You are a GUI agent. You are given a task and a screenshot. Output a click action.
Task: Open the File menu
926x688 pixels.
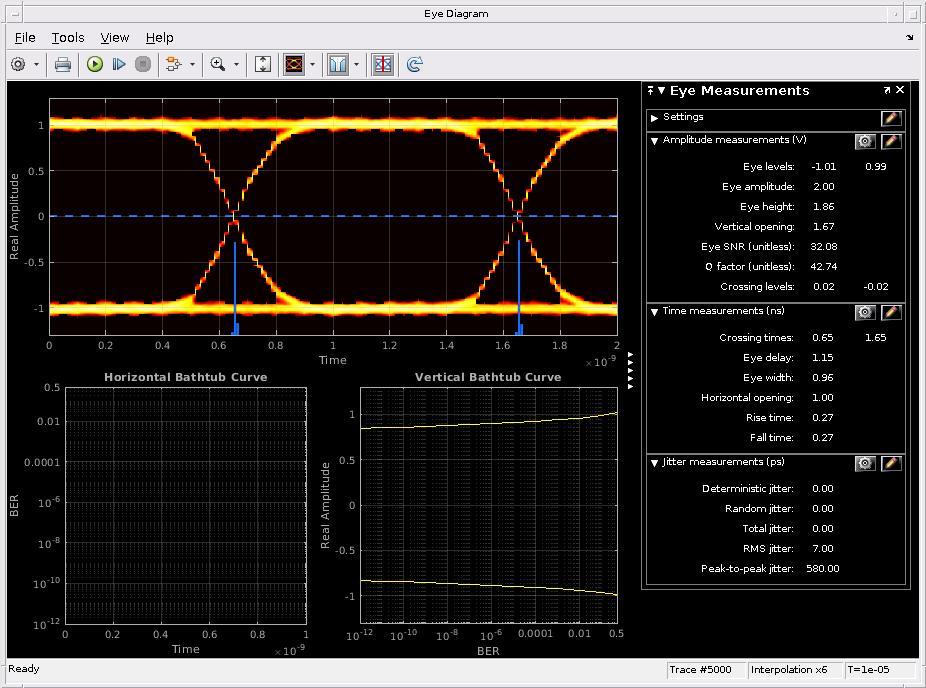(x=25, y=37)
